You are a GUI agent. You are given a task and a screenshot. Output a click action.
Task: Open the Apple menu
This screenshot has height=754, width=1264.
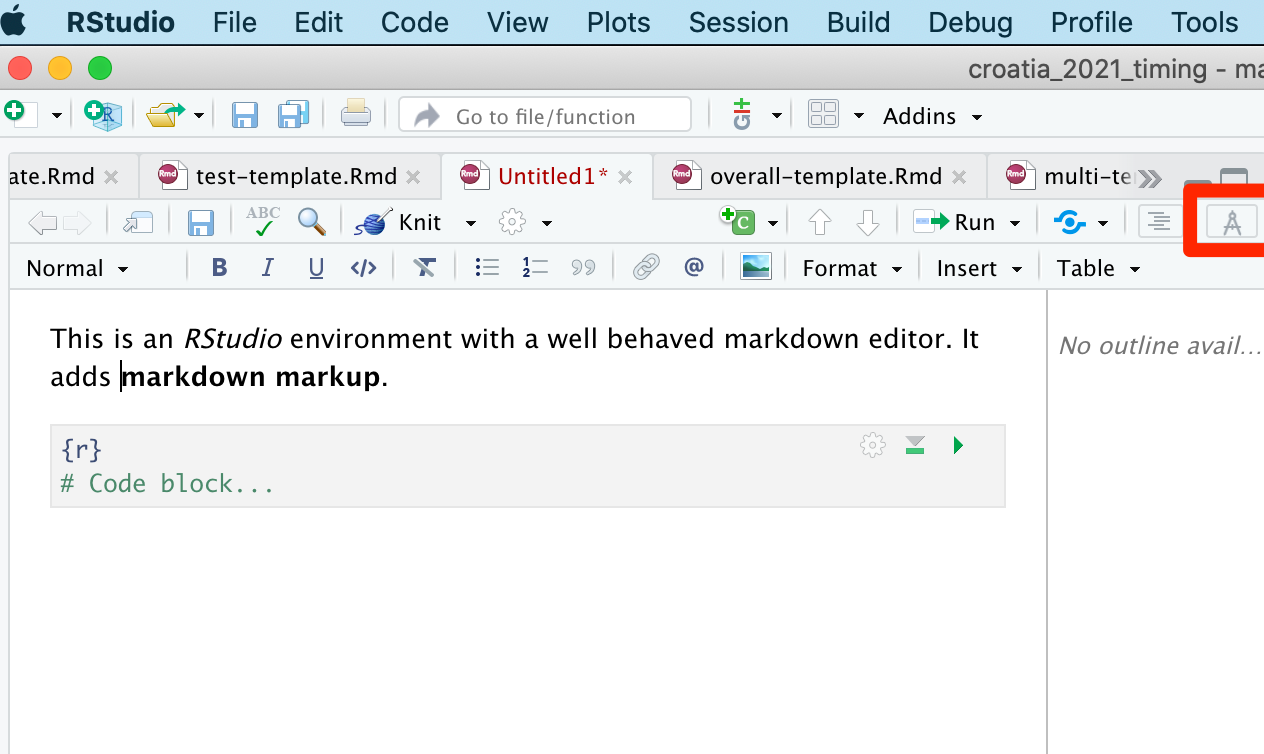click(14, 21)
